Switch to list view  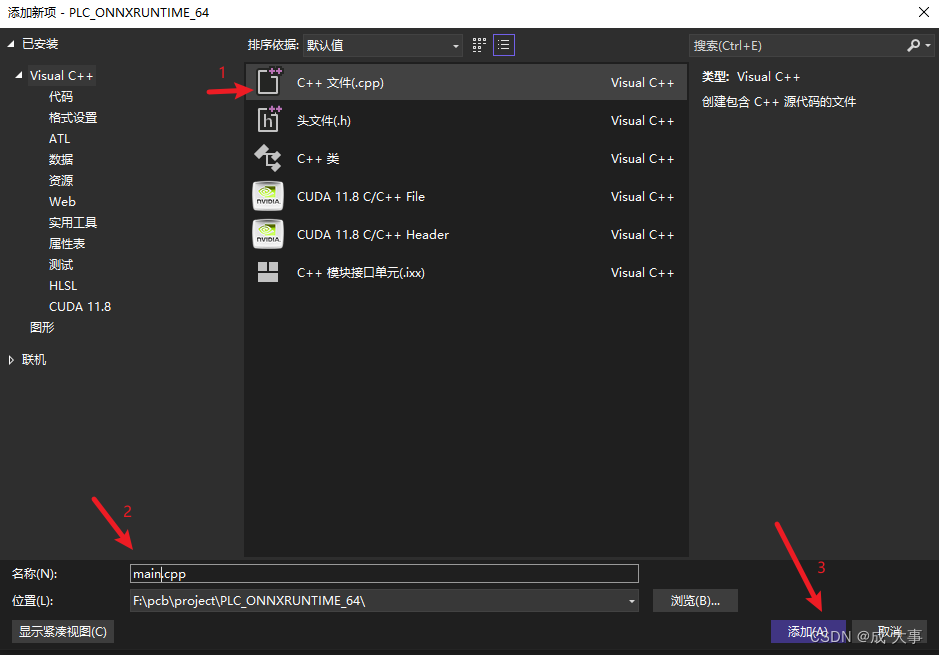point(504,44)
